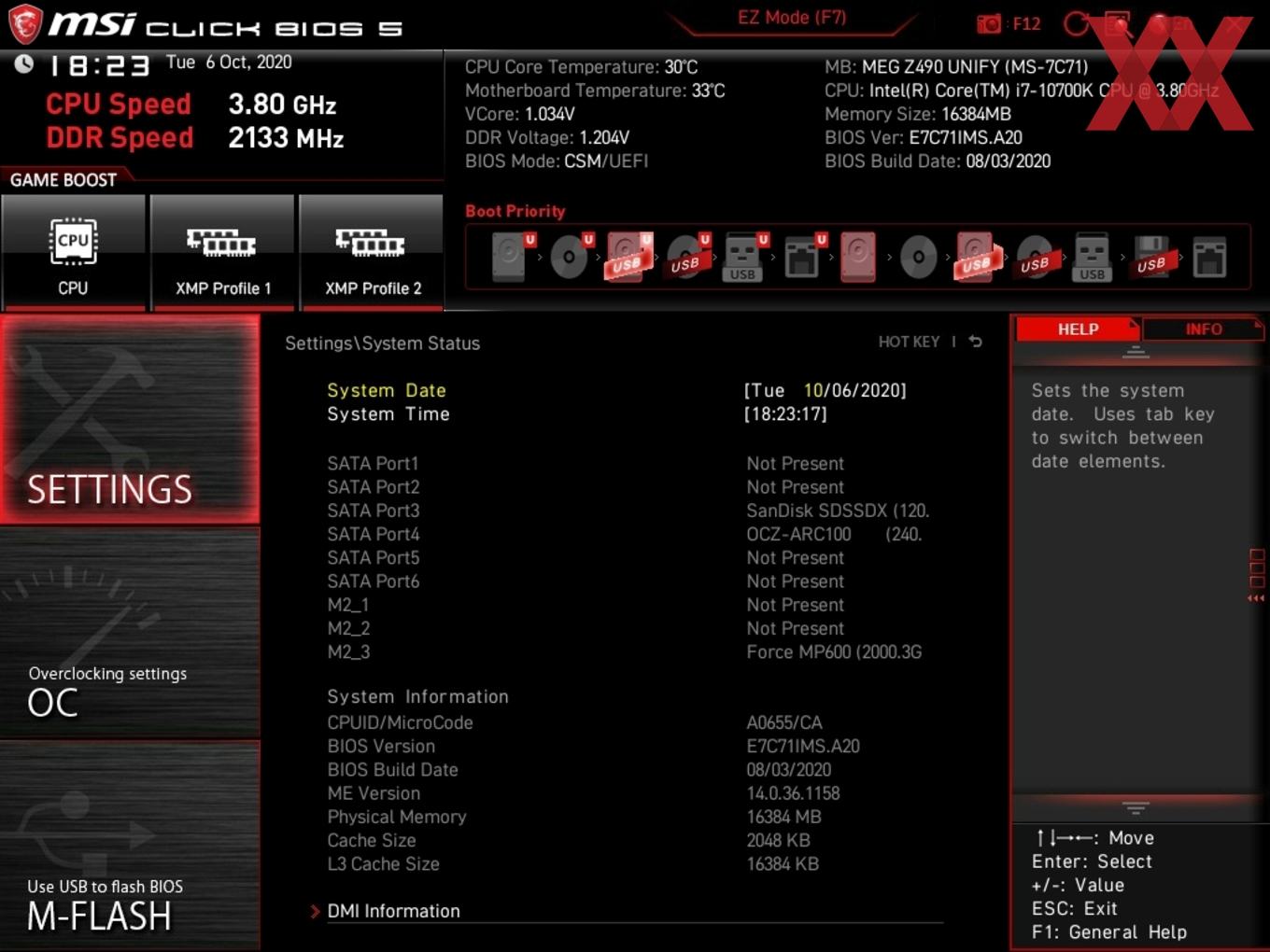Click the clock icon beside 18:23
Viewport: 1270px width, 952px height.
point(24,63)
